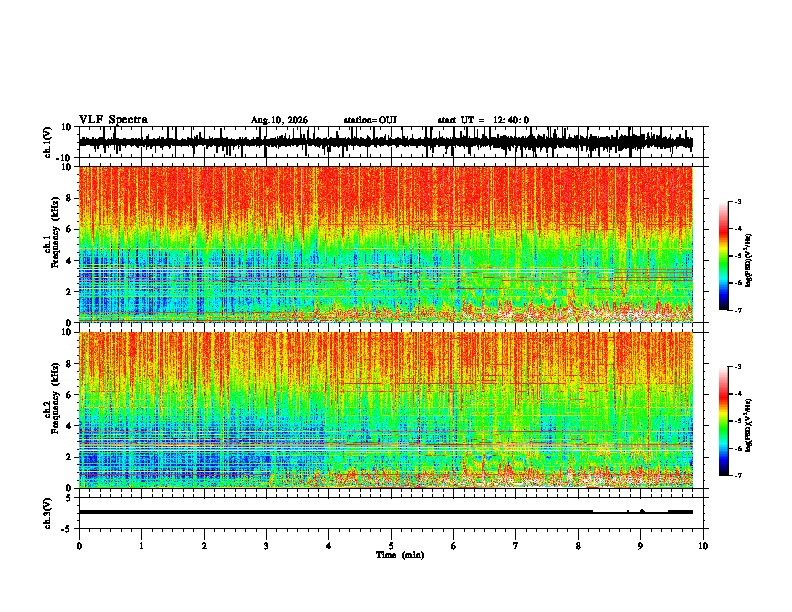The image size is (792, 612).
Task: Click the ch.1 spectrogram panel
Action: [385, 244]
